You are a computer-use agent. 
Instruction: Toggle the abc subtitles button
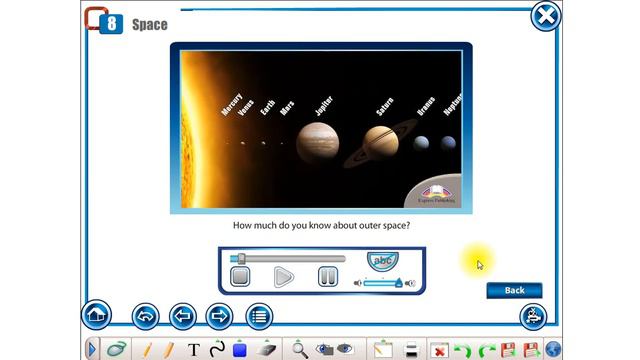(383, 261)
